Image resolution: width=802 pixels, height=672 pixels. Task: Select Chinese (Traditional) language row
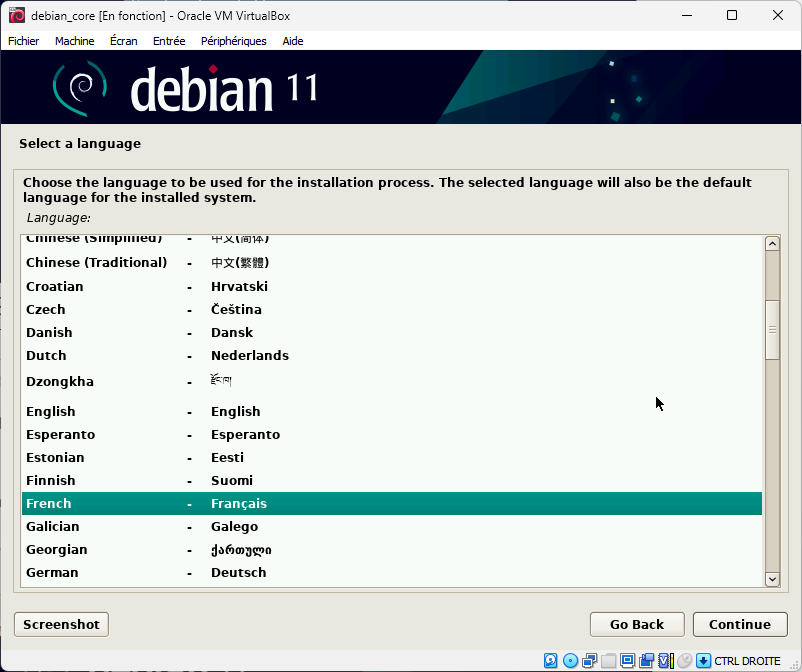pos(392,262)
